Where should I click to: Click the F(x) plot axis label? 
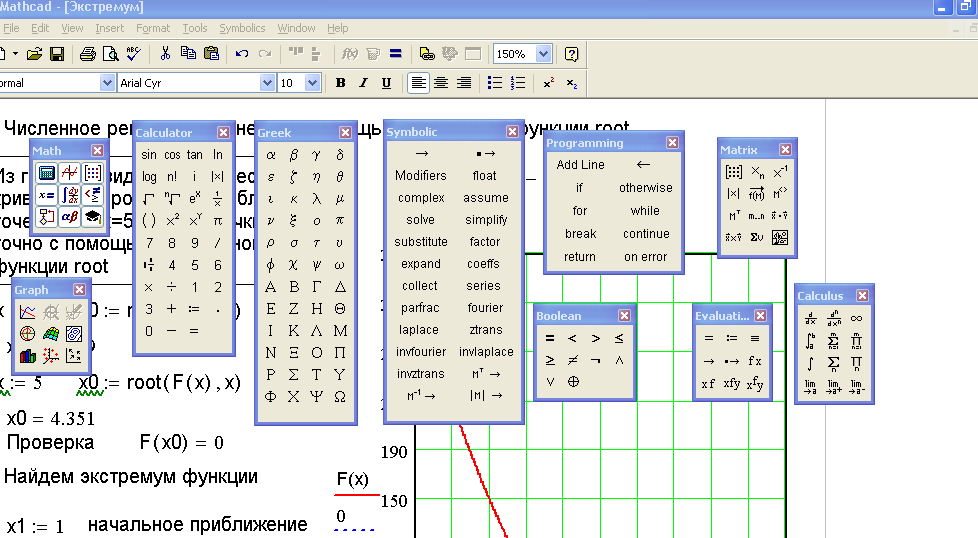tap(353, 479)
